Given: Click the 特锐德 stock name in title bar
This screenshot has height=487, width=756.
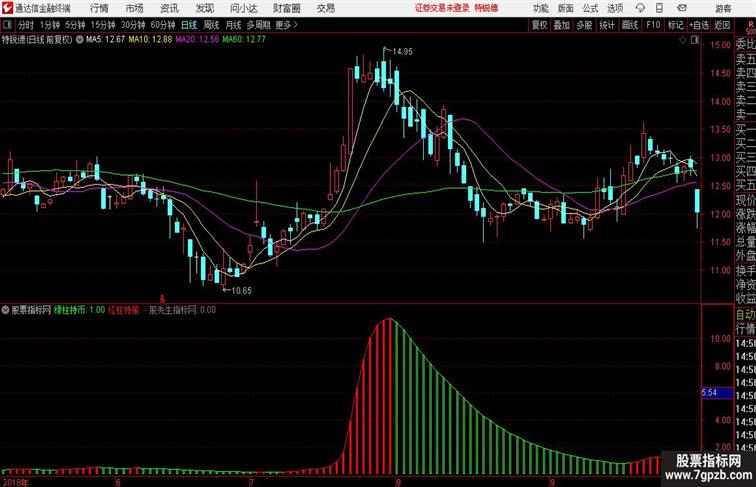Looking at the screenshot, I should tap(486, 8).
